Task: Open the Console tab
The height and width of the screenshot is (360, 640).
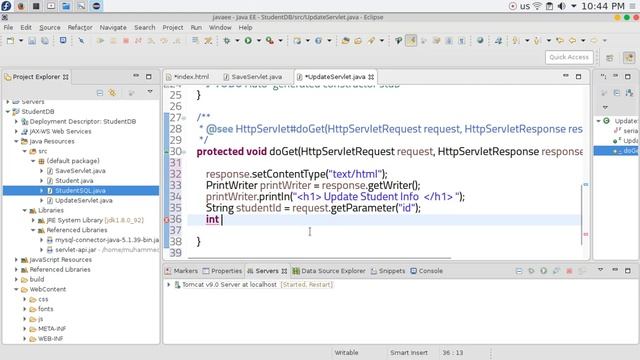Action: 427,271
